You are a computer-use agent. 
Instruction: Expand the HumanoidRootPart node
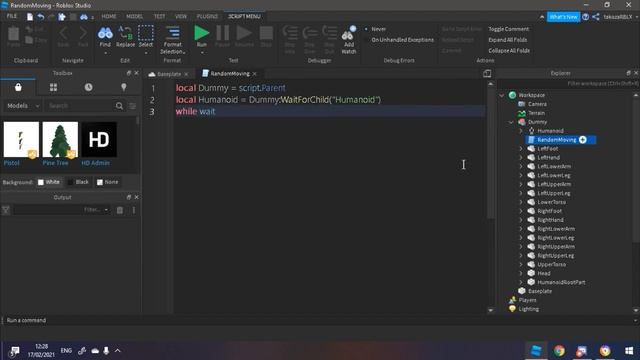tap(521, 282)
